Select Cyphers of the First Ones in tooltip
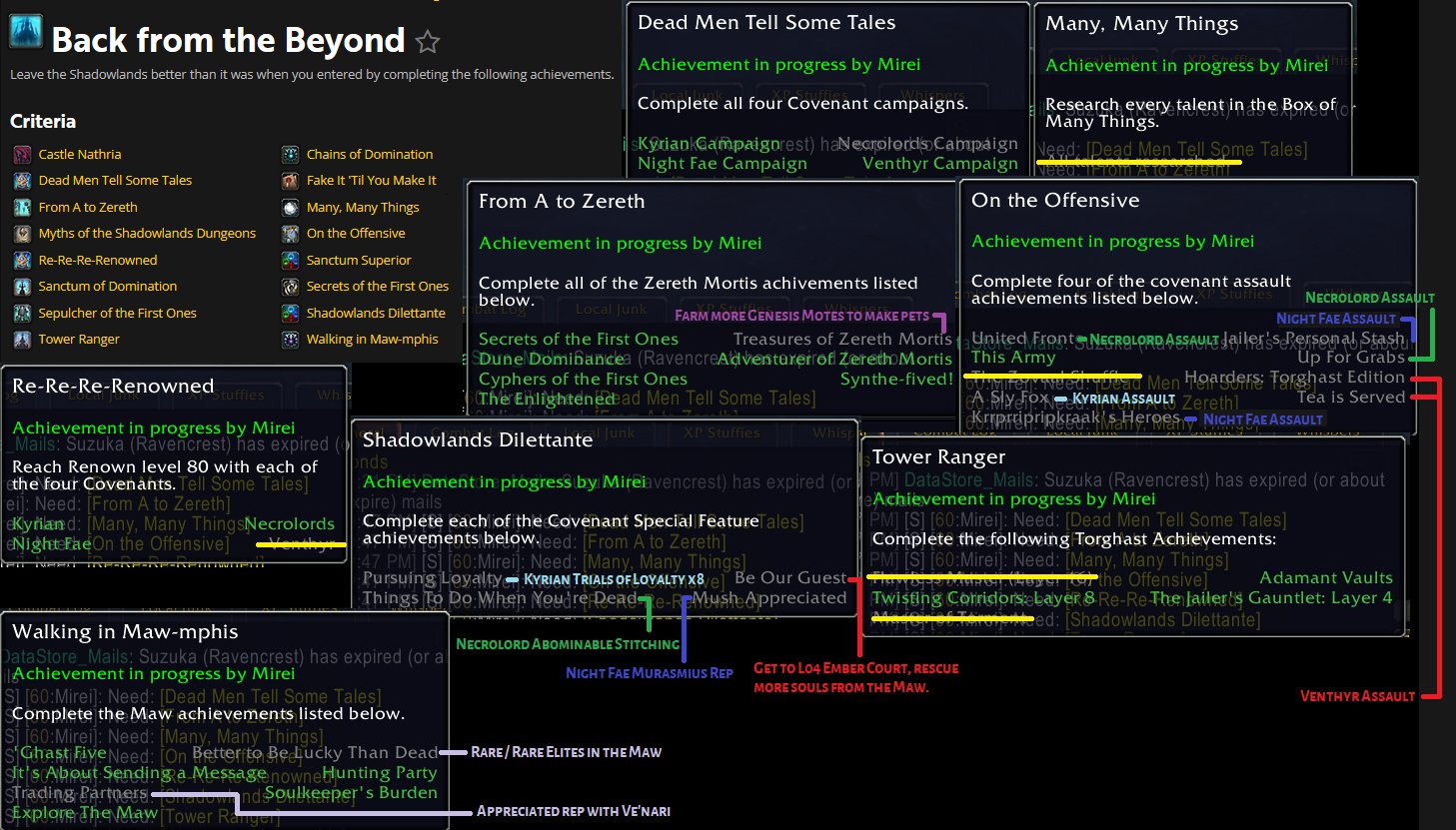The width and height of the screenshot is (1456, 830). pos(583,380)
